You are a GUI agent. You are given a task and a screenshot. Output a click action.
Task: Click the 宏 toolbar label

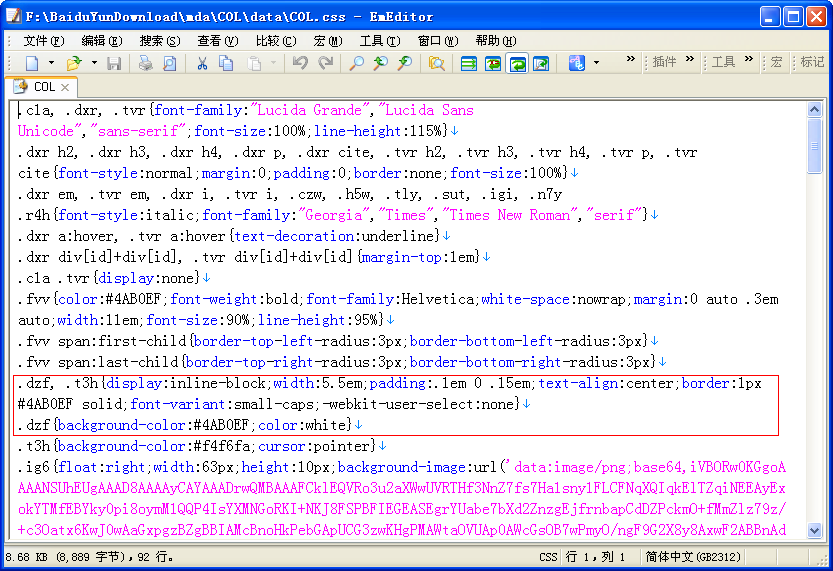tap(776, 62)
